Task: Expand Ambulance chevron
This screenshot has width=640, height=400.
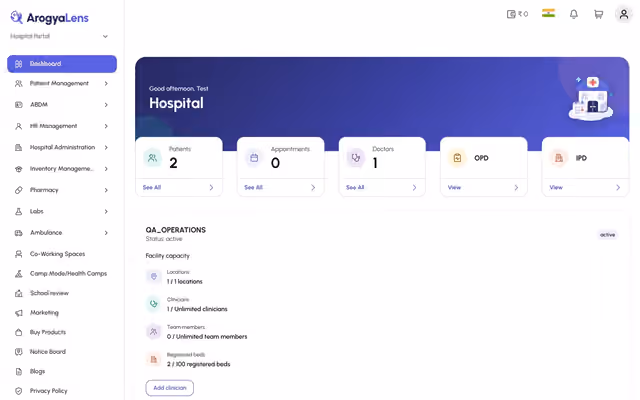Action: (x=106, y=233)
